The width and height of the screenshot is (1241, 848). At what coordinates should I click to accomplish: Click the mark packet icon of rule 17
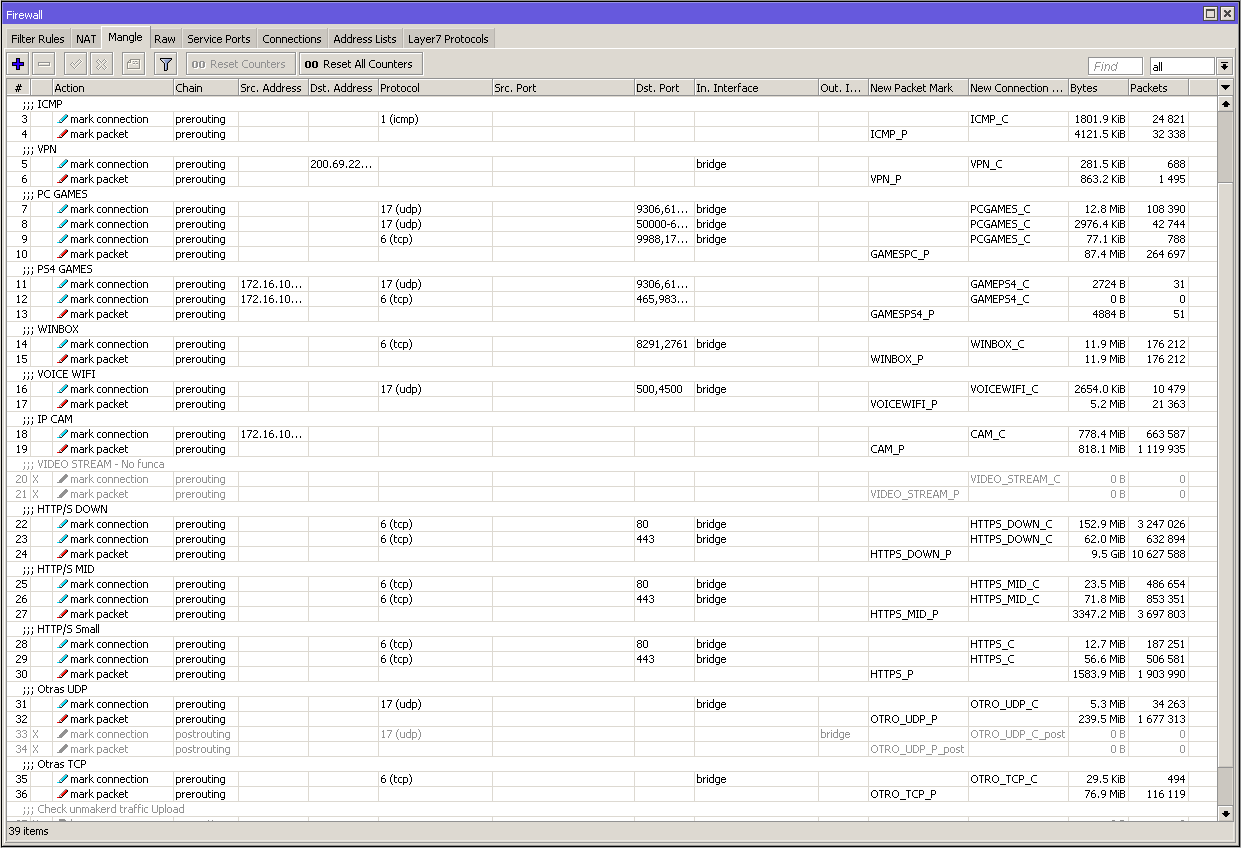(x=62, y=404)
